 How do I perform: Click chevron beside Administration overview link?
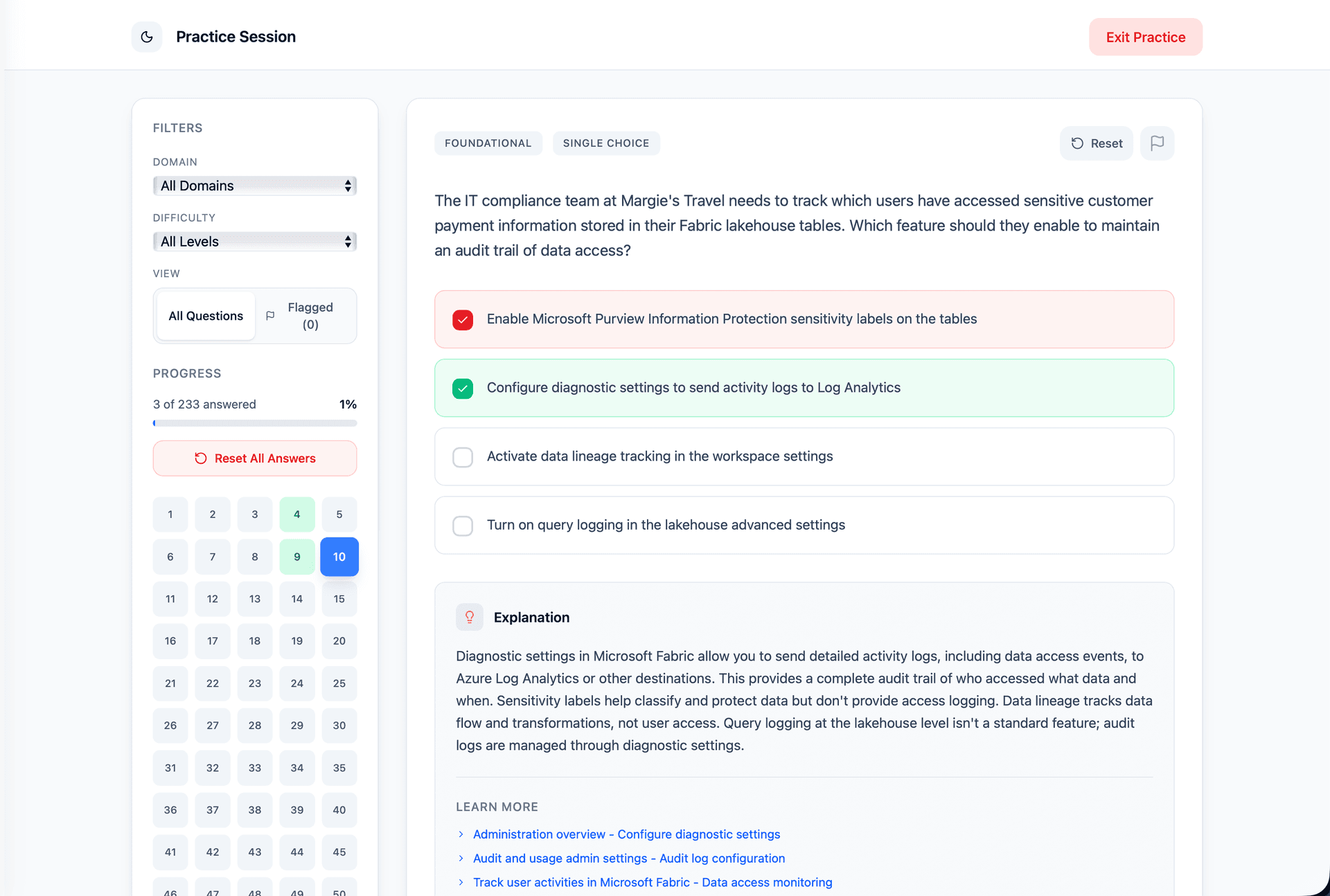461,834
